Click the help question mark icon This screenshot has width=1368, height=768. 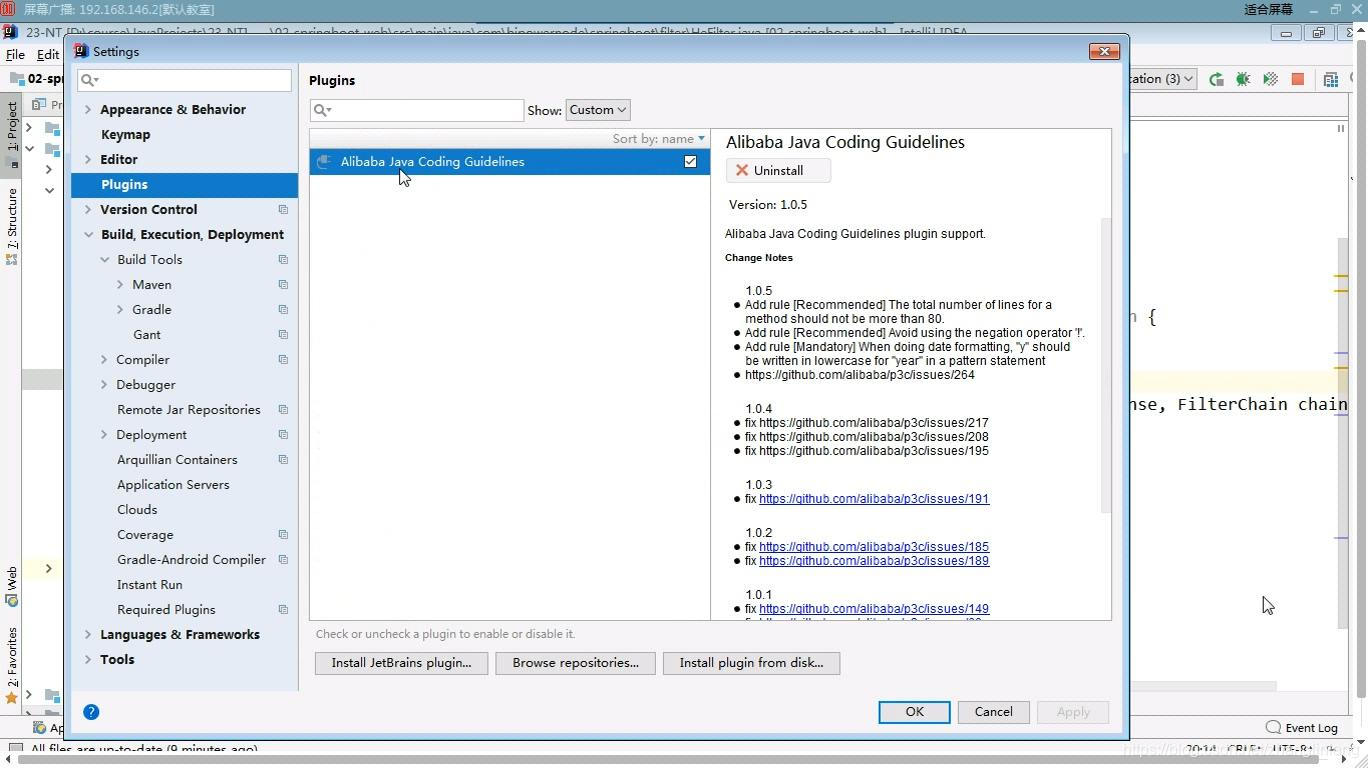91,712
